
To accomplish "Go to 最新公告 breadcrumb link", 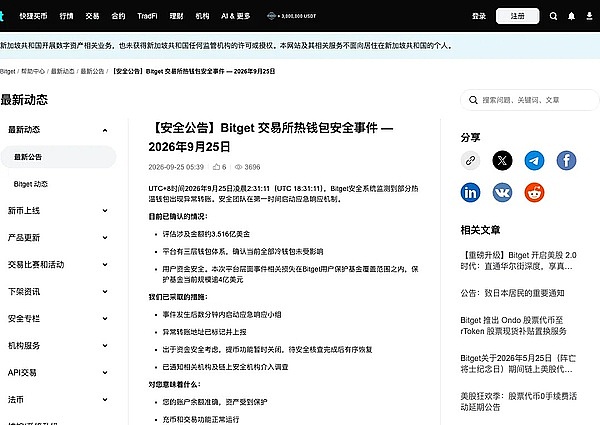I will 92,71.
